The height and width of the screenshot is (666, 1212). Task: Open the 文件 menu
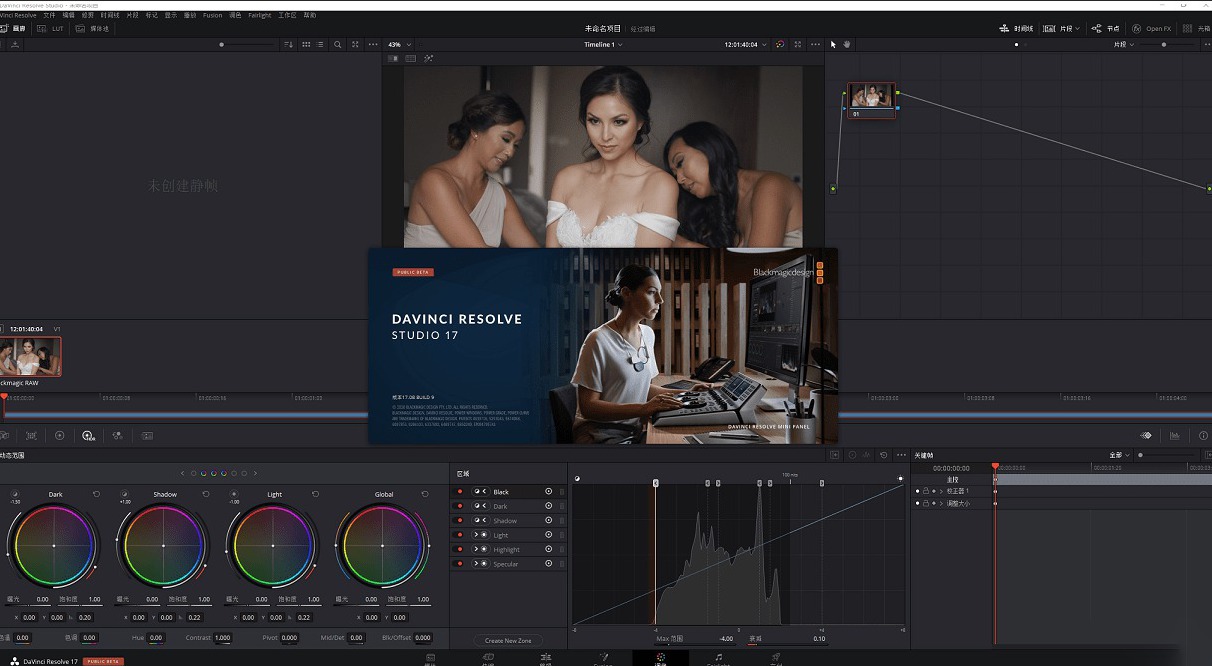[49, 15]
